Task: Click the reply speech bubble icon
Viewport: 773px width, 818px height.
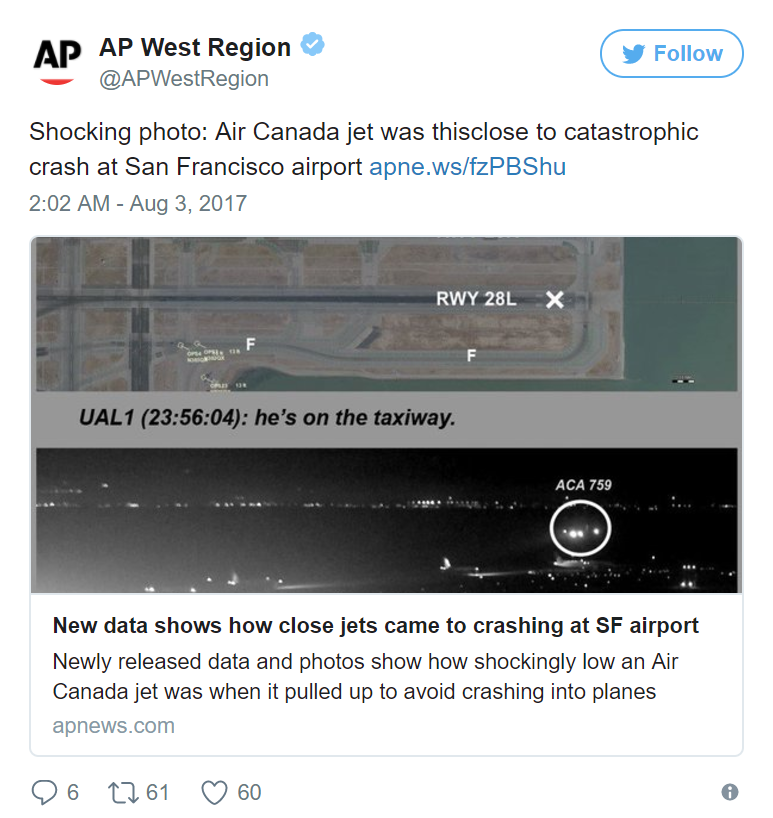Action: (44, 793)
